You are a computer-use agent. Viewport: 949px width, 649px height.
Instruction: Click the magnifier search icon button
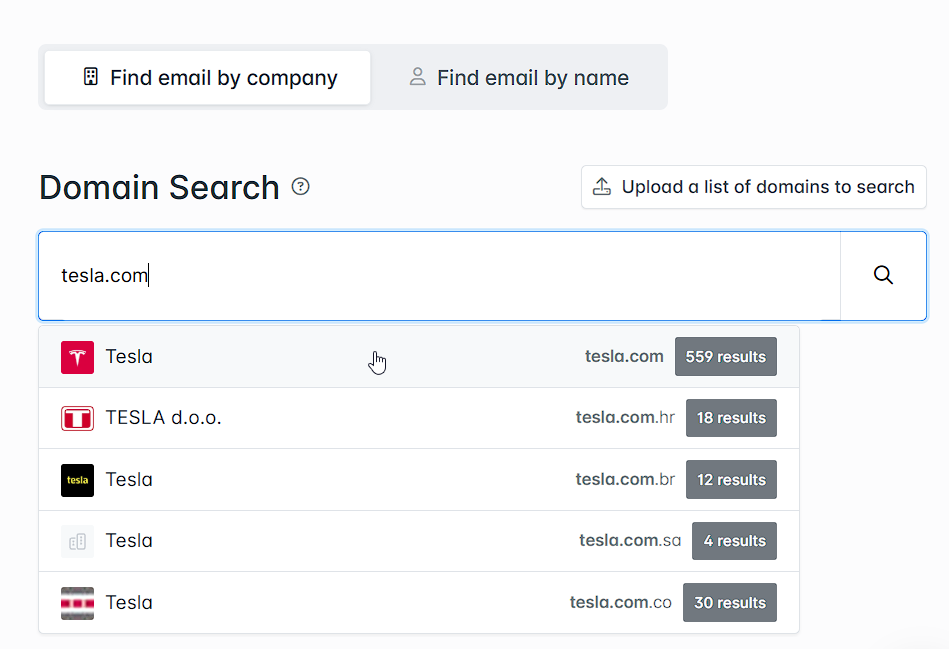(x=883, y=275)
